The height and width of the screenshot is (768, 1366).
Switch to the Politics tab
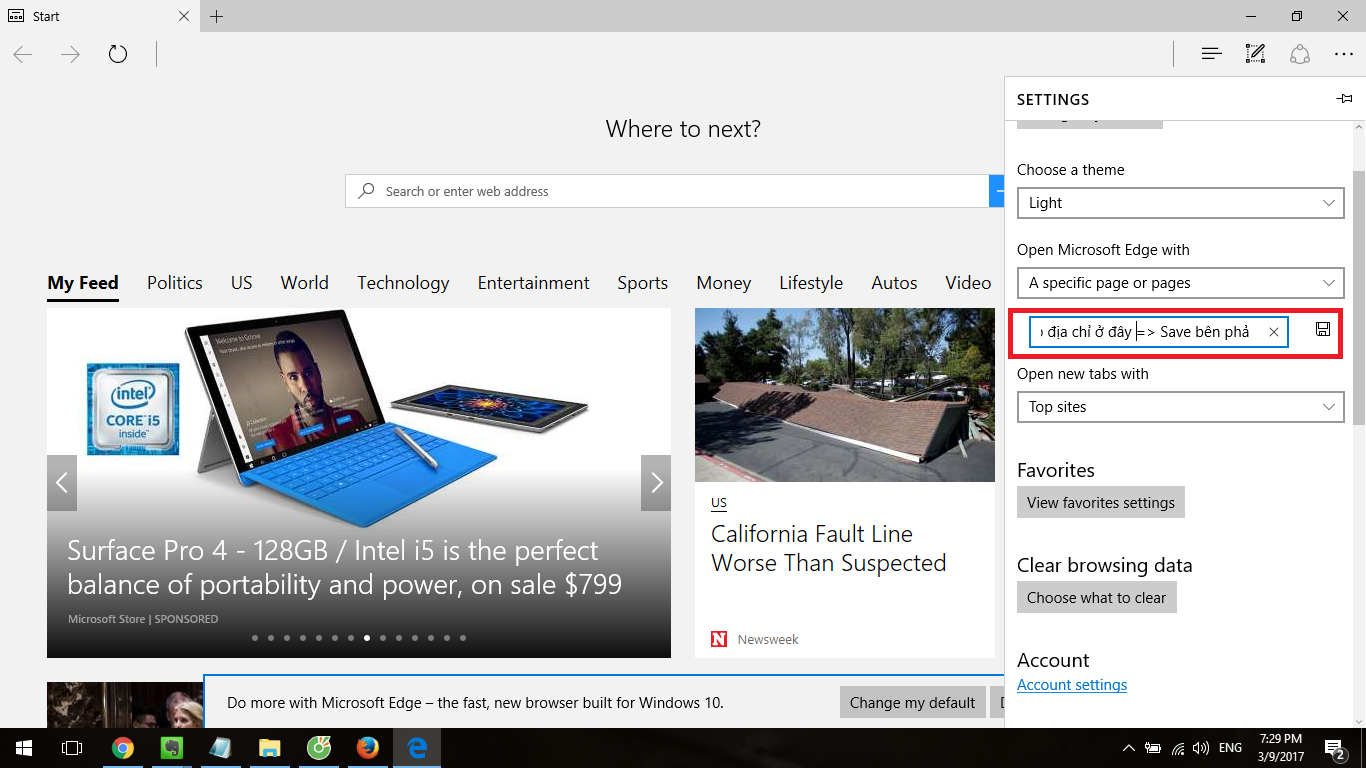click(x=175, y=283)
